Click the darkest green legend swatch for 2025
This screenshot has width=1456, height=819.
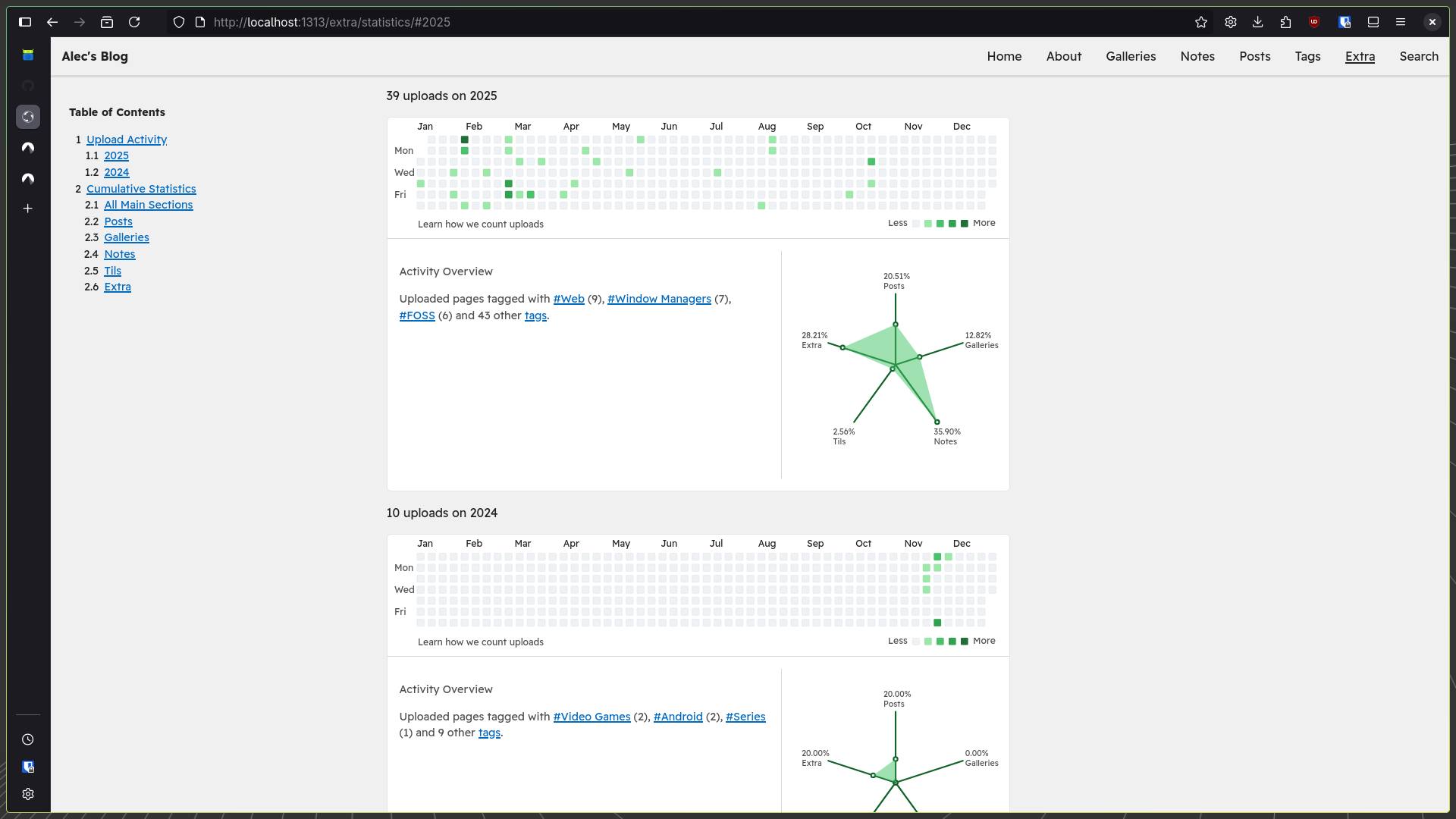click(965, 224)
